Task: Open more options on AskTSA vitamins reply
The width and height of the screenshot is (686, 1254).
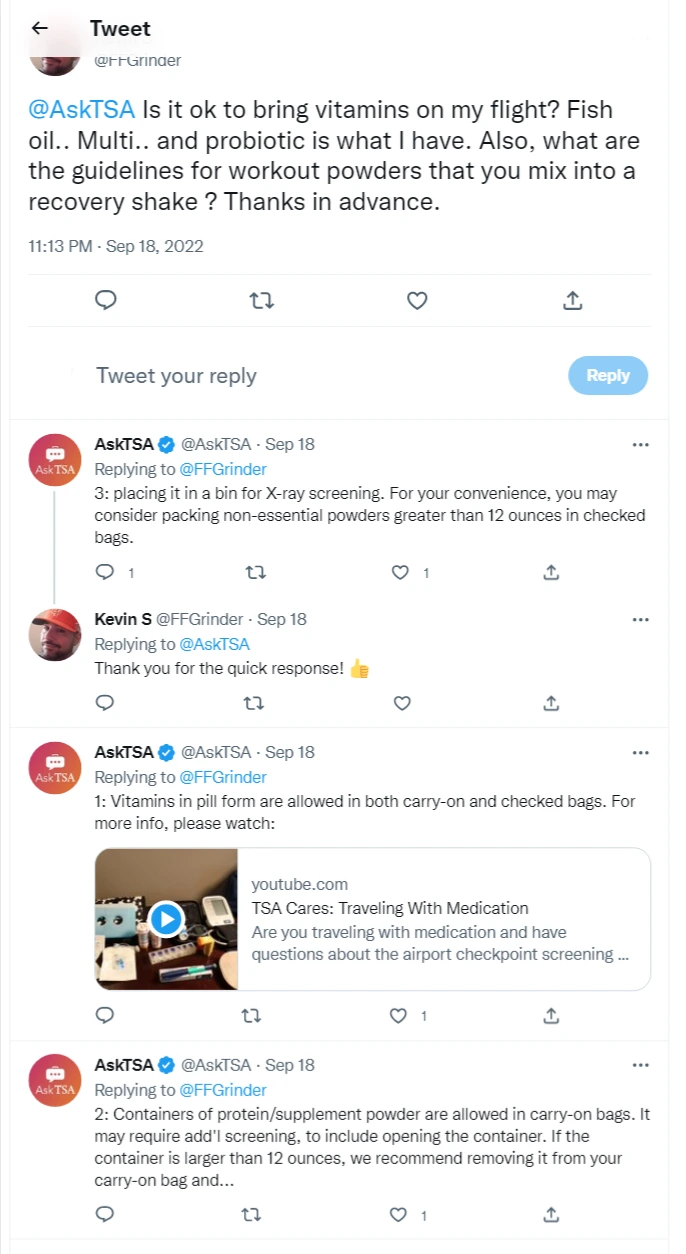Action: pyautogui.click(x=641, y=752)
